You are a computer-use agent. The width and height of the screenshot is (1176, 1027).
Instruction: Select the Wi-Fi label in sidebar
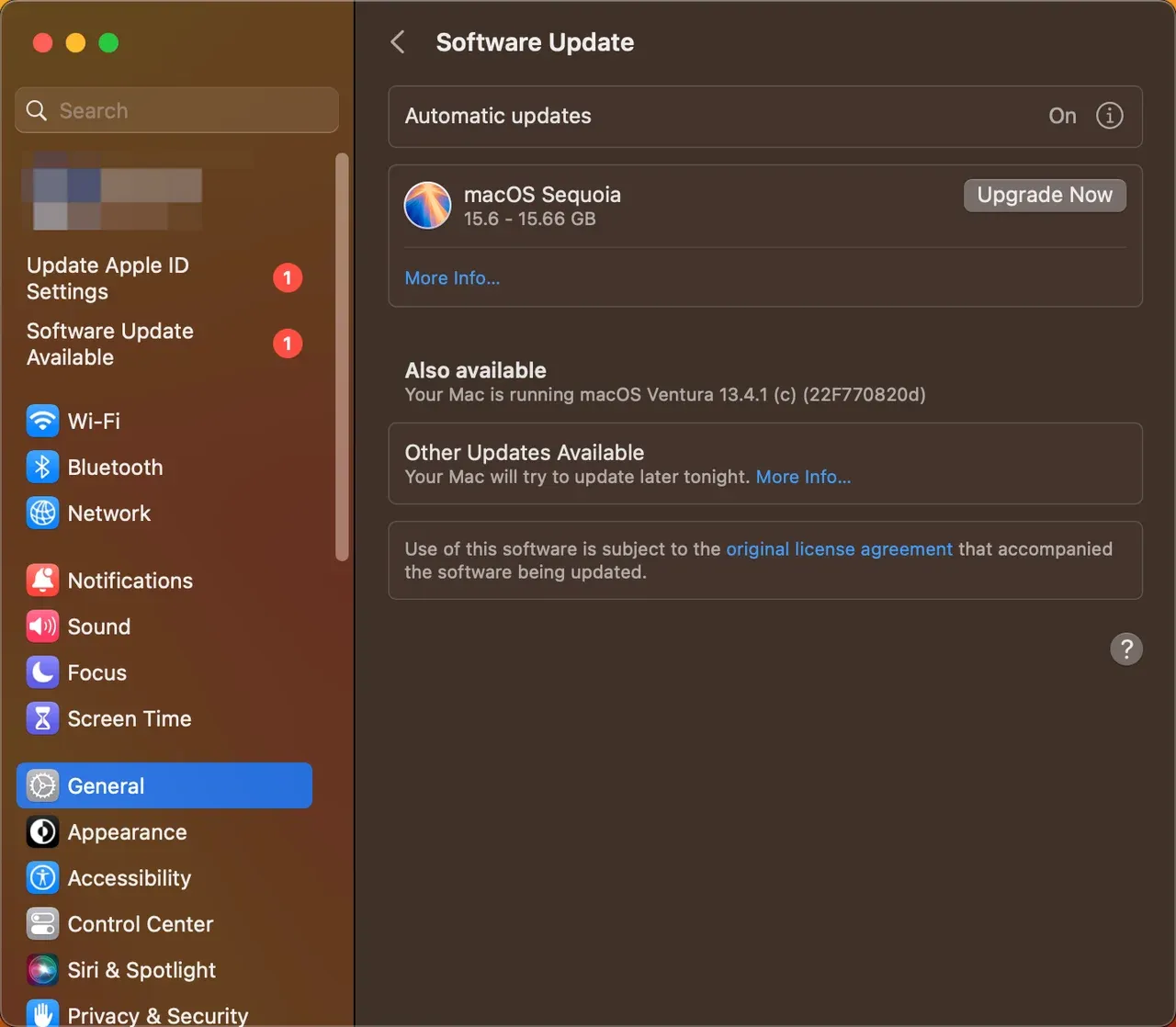pyautogui.click(x=94, y=421)
